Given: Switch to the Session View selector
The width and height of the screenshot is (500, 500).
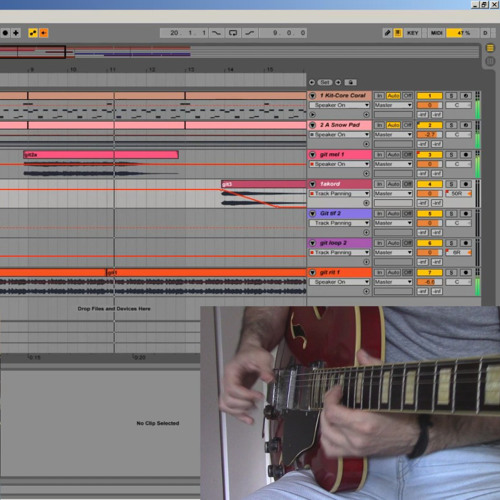Looking at the screenshot, I should point(490,61).
